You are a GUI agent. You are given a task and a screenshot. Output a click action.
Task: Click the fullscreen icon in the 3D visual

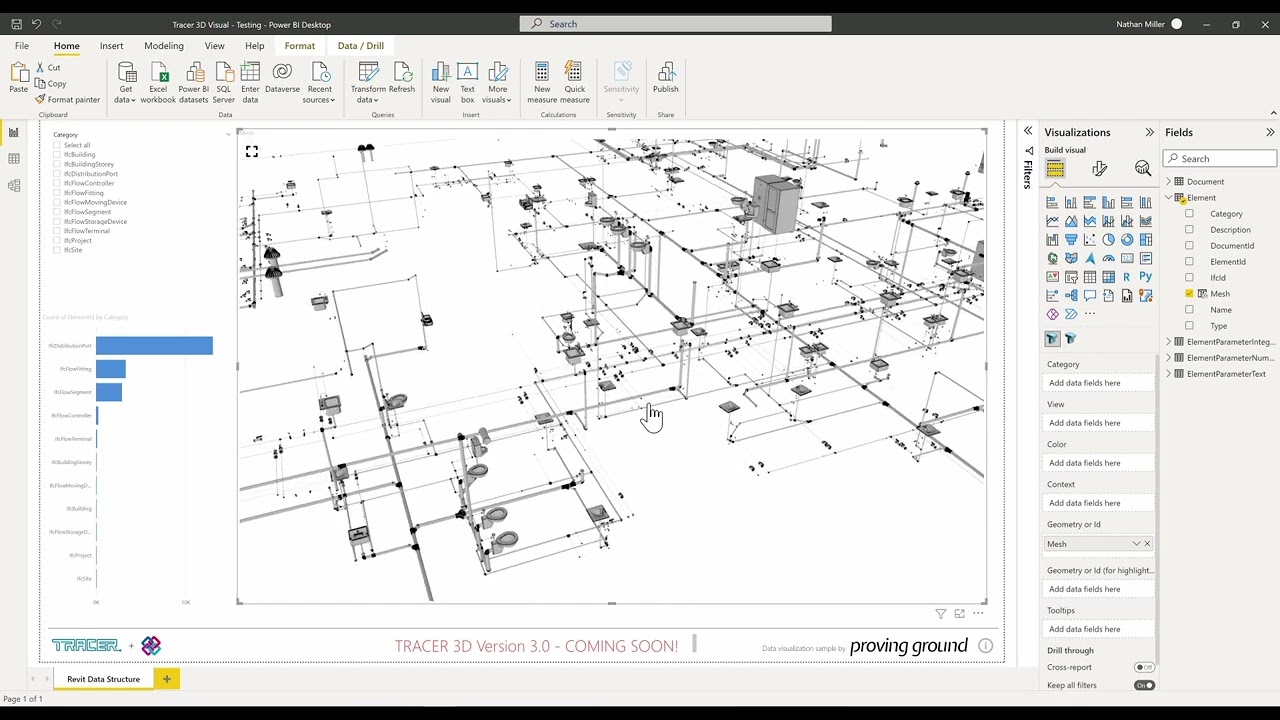pos(251,152)
